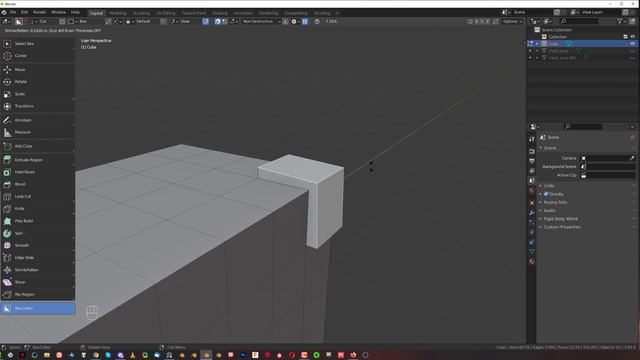Screen dimensions: 640x360
Task: Open the outliner filter funnel button
Action: click(621, 21)
